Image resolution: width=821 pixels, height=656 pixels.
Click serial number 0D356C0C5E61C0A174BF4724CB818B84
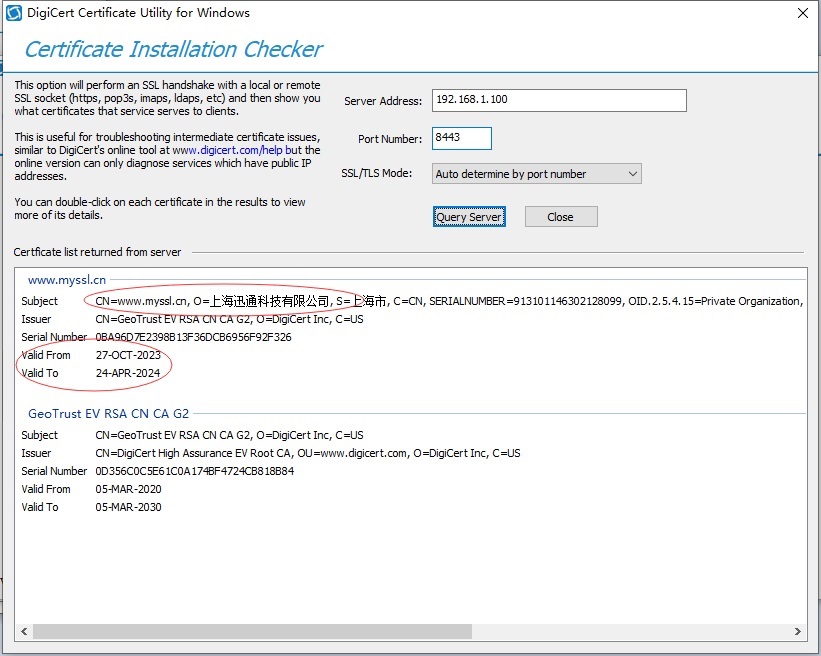click(x=194, y=471)
